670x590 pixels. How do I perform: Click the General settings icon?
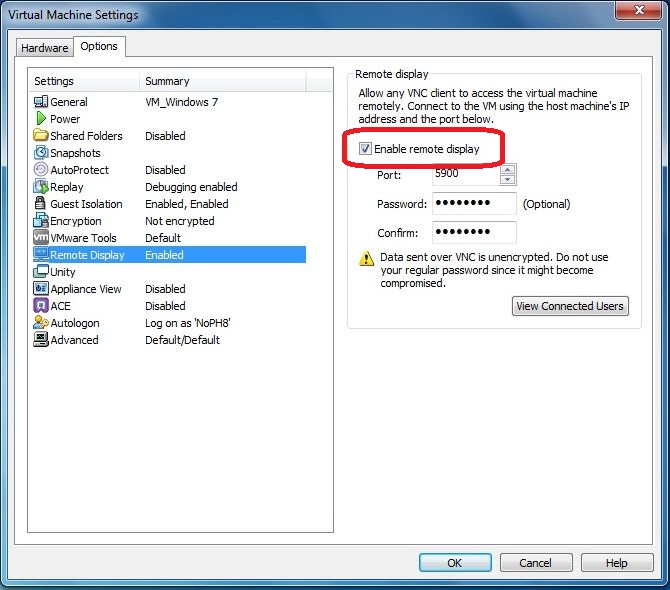[x=41, y=102]
